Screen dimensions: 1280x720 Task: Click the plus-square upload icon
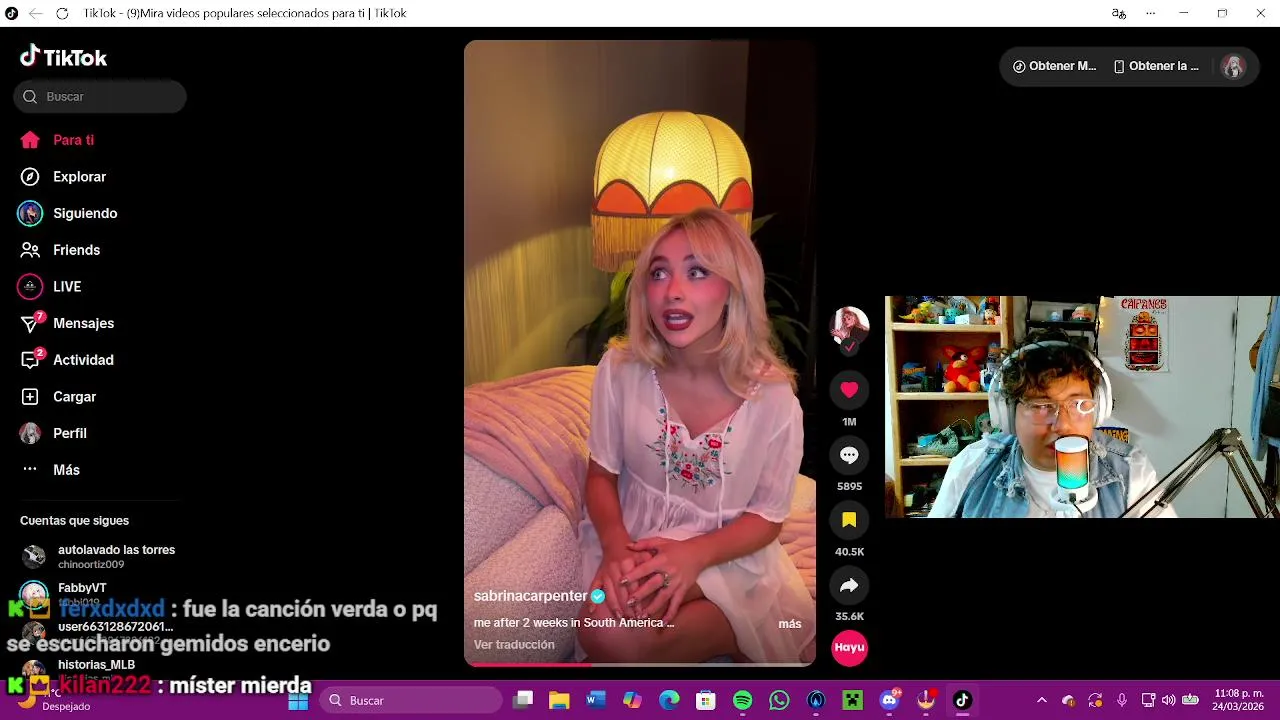30,397
